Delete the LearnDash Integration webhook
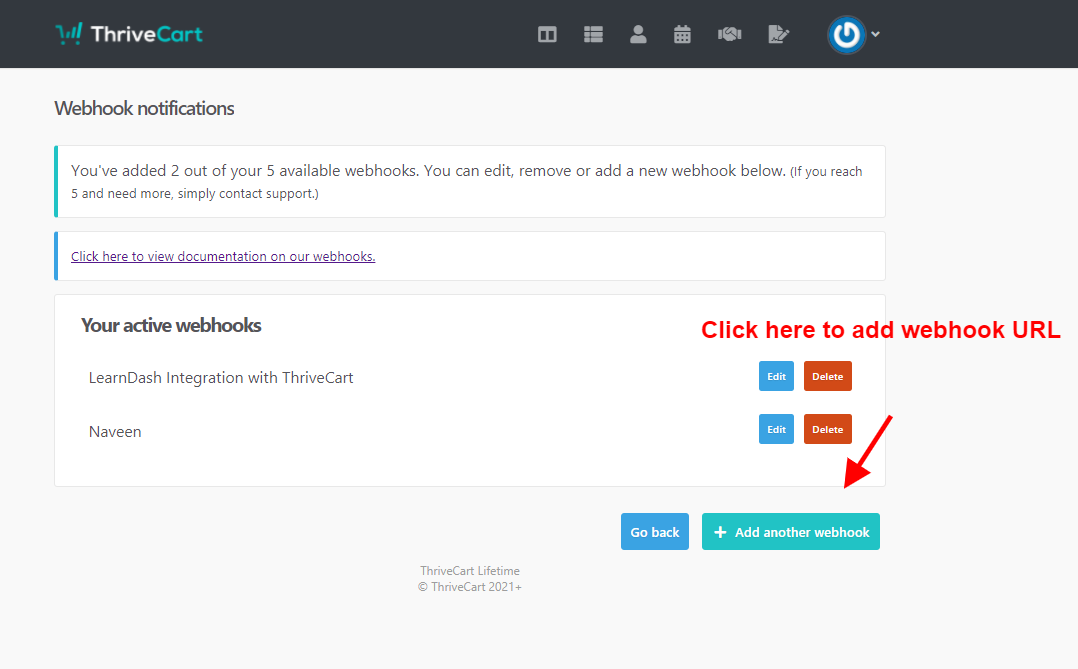 [827, 377]
